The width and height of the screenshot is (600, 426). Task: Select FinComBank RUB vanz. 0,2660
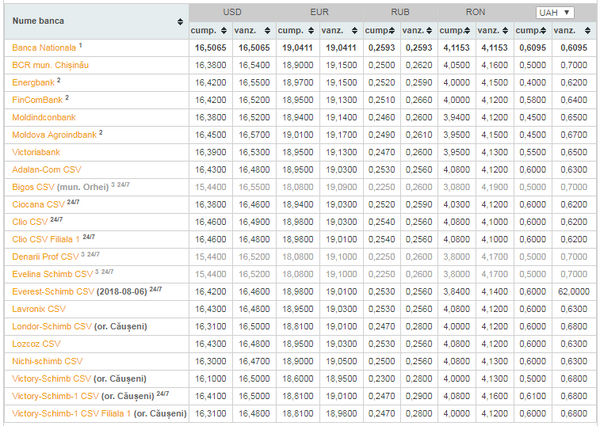[419, 100]
